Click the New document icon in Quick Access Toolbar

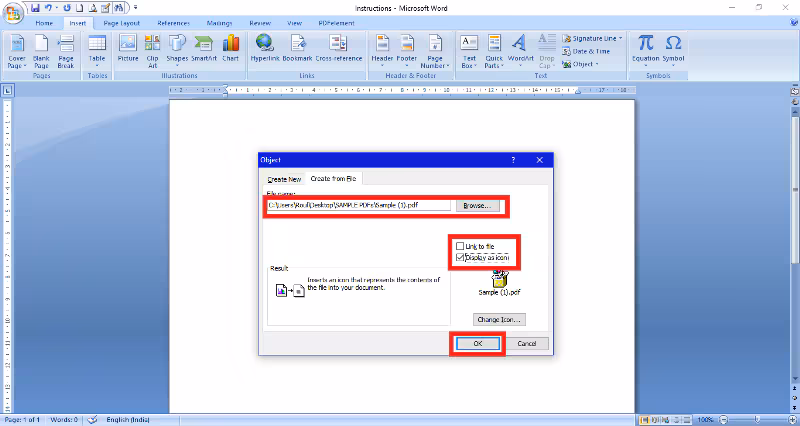tap(80, 8)
